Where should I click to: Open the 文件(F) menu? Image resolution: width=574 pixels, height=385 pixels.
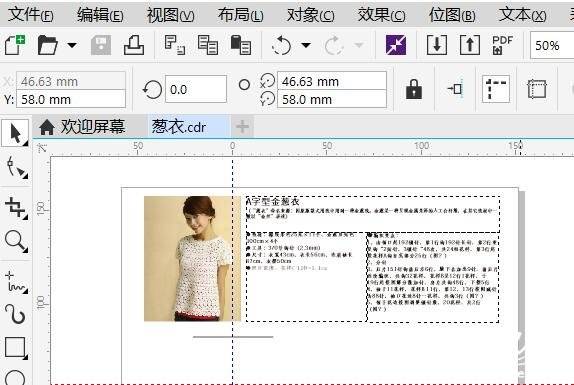pyautogui.click(x=31, y=15)
